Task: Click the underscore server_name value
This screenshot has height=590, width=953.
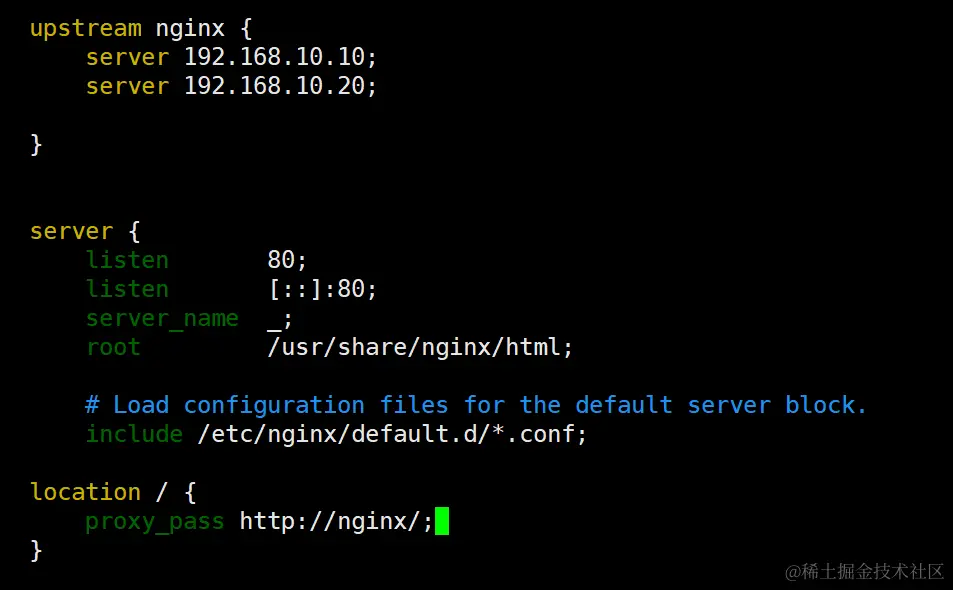Action: [274, 320]
